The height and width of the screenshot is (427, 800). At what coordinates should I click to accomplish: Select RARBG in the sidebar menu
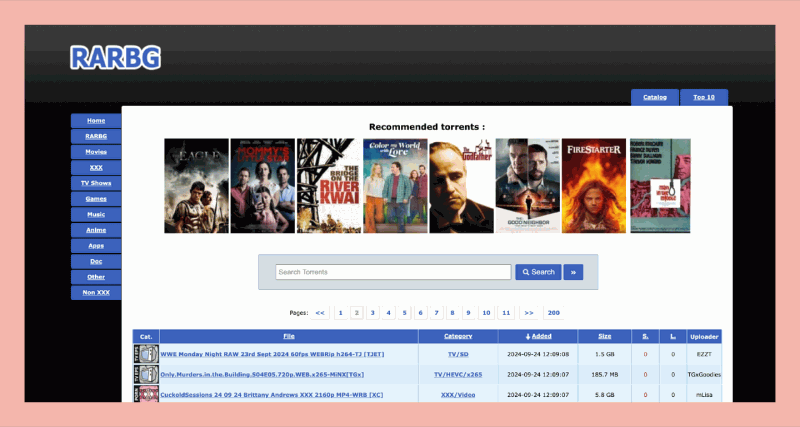tap(96, 136)
